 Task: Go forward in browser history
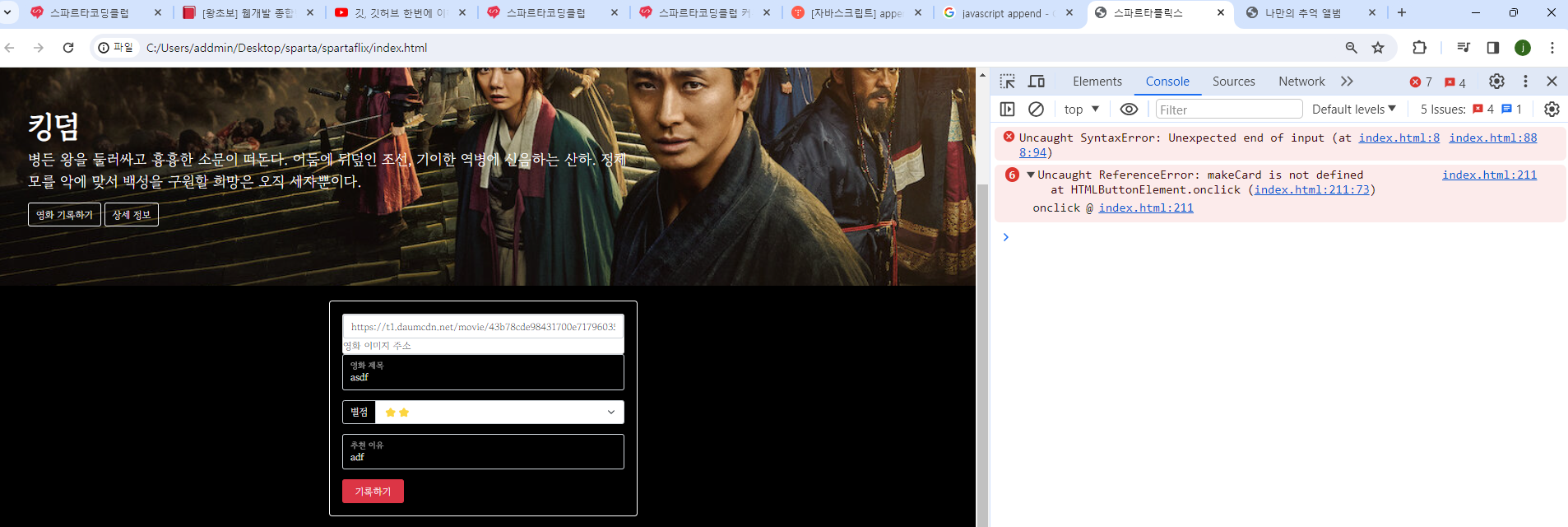tap(39, 48)
